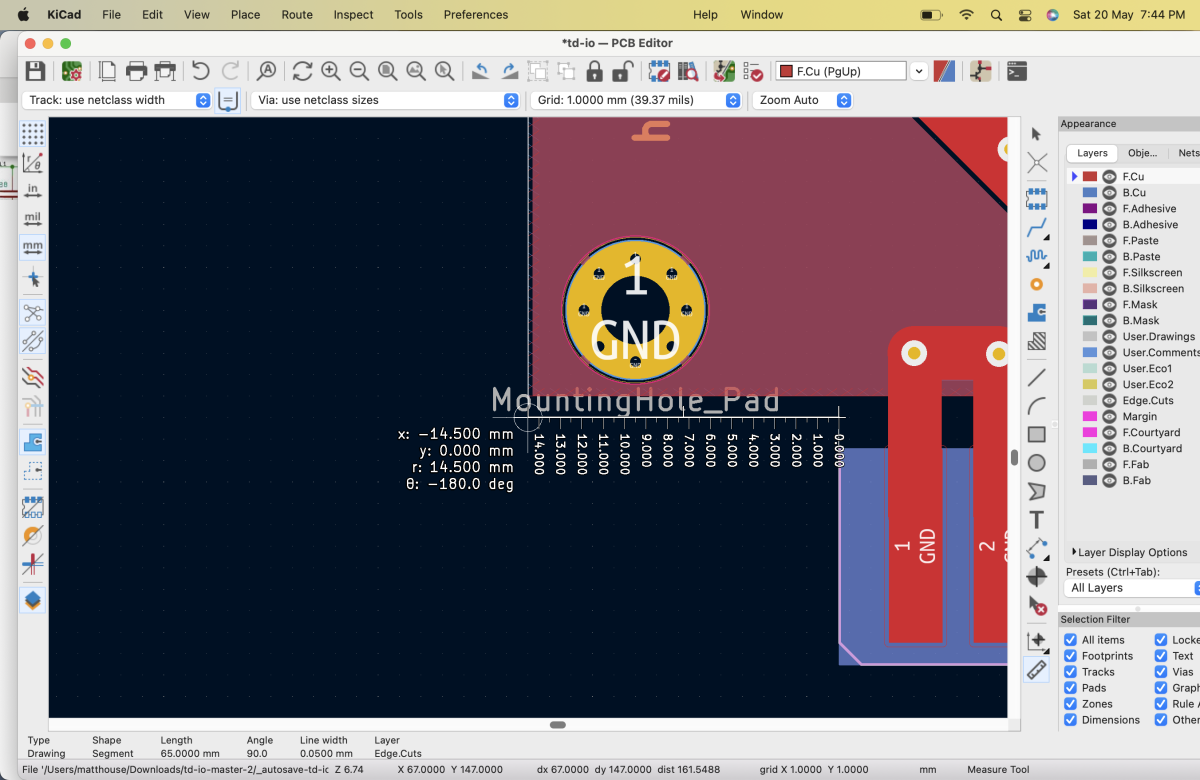Select the arrow Selection tool
Screen dimensions: 1200x780
tap(1037, 134)
